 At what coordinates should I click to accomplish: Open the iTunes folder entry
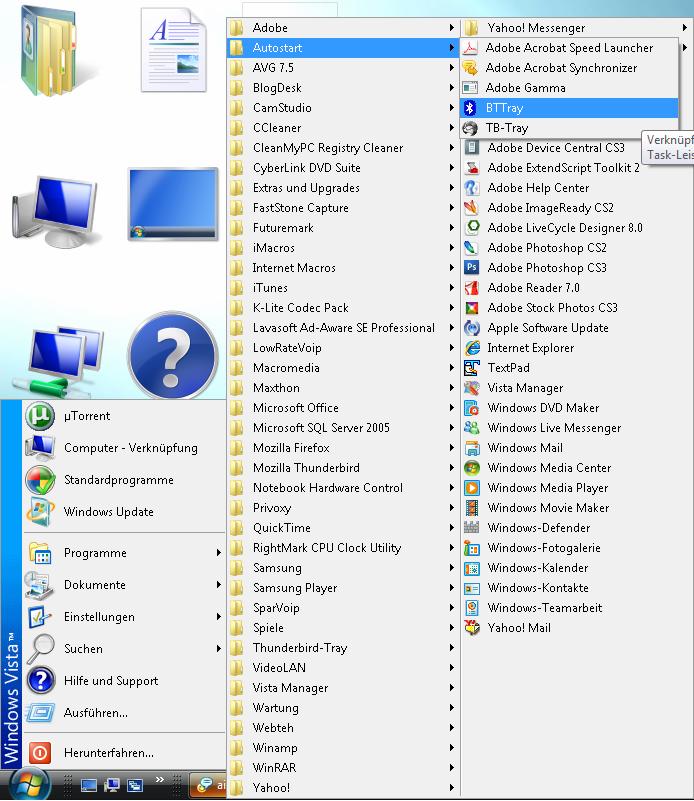coord(343,288)
